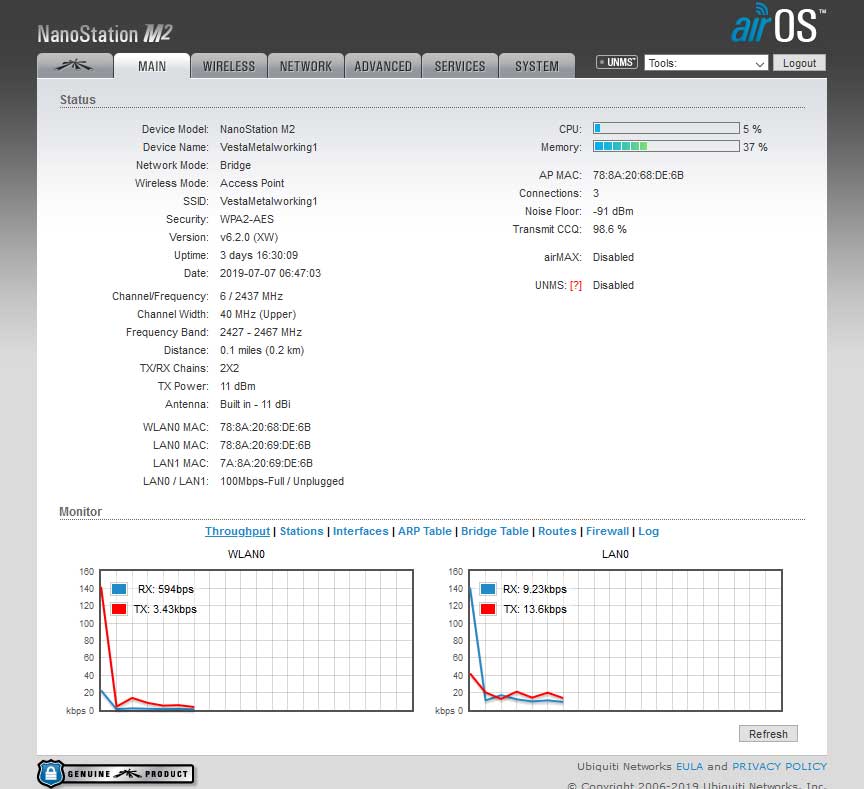Click the WLAN0 red TX legend swatch
The image size is (864, 789).
click(x=119, y=609)
